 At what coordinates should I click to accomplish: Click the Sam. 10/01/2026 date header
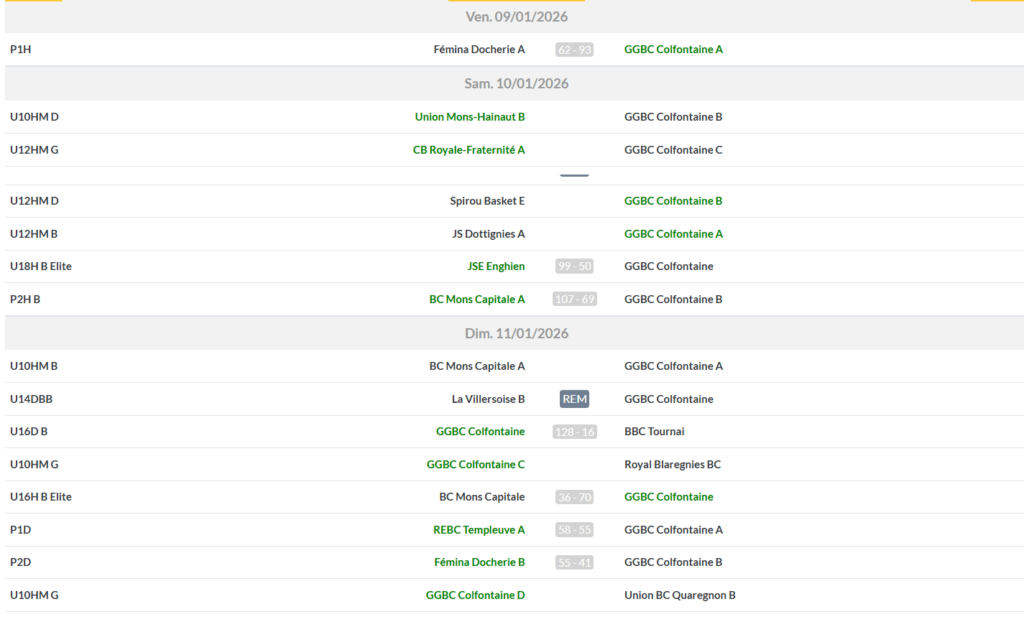tap(516, 83)
